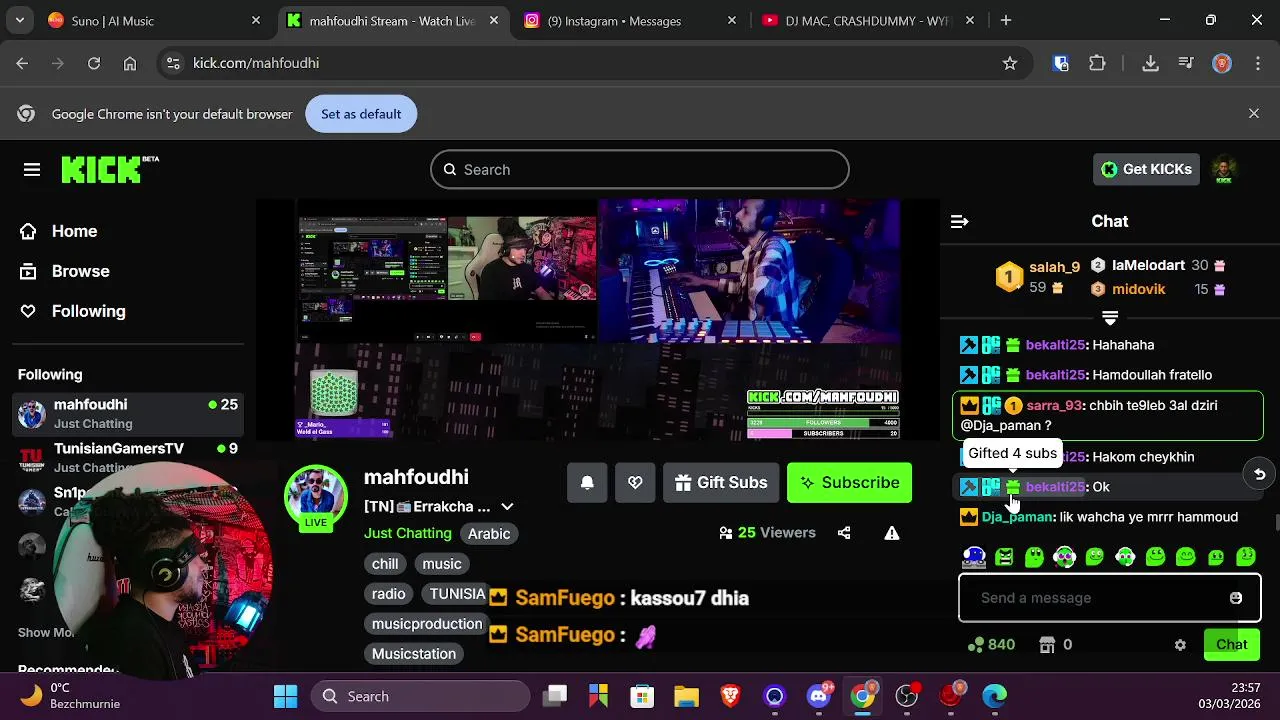This screenshot has width=1280, height=720.
Task: Reload the page
Action: pyautogui.click(x=94, y=63)
